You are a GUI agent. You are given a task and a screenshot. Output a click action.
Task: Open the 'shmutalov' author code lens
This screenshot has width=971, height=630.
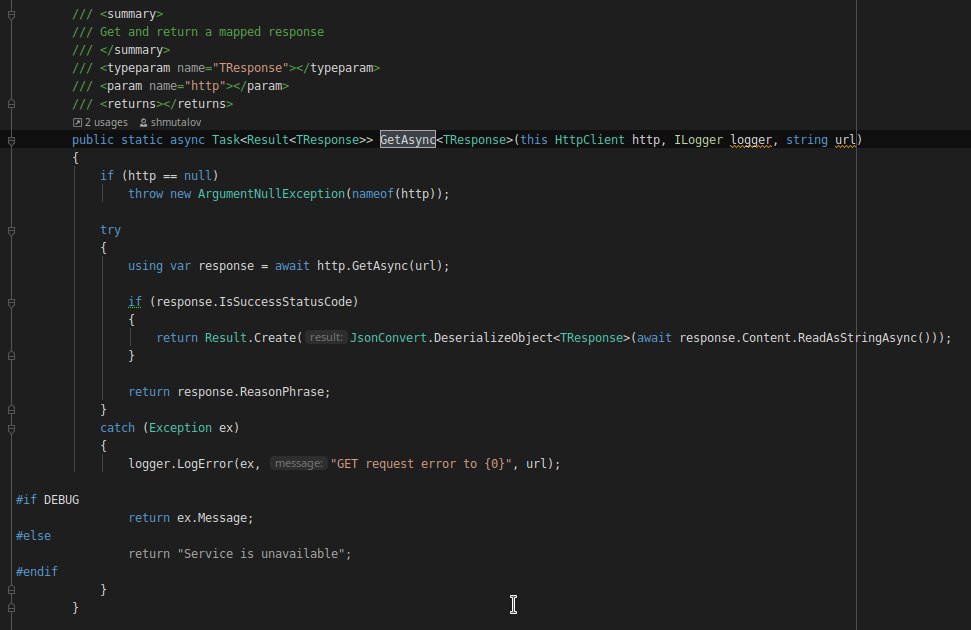[x=170, y=123]
